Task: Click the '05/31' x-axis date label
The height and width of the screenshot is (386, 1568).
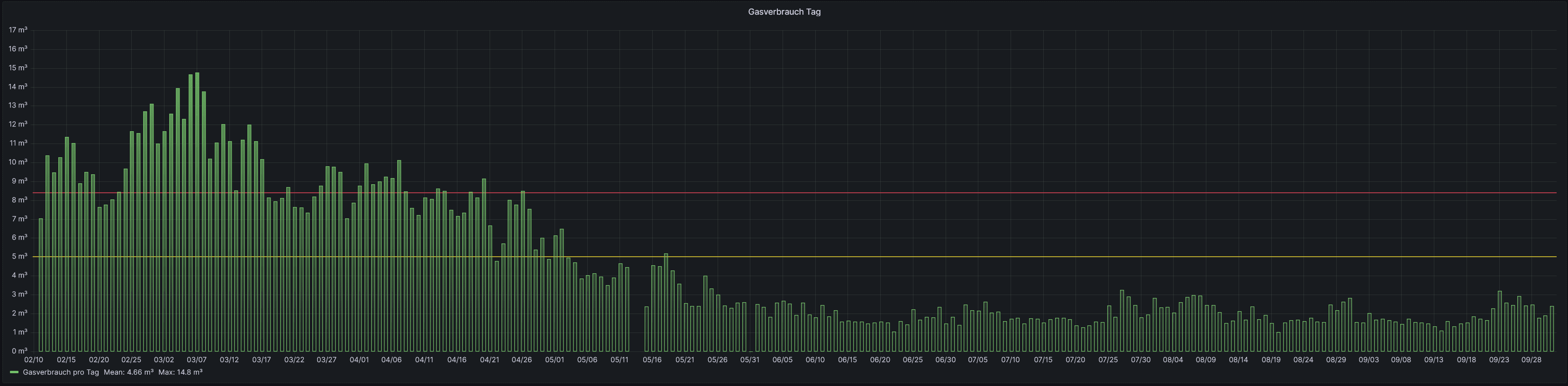Action: [750, 359]
